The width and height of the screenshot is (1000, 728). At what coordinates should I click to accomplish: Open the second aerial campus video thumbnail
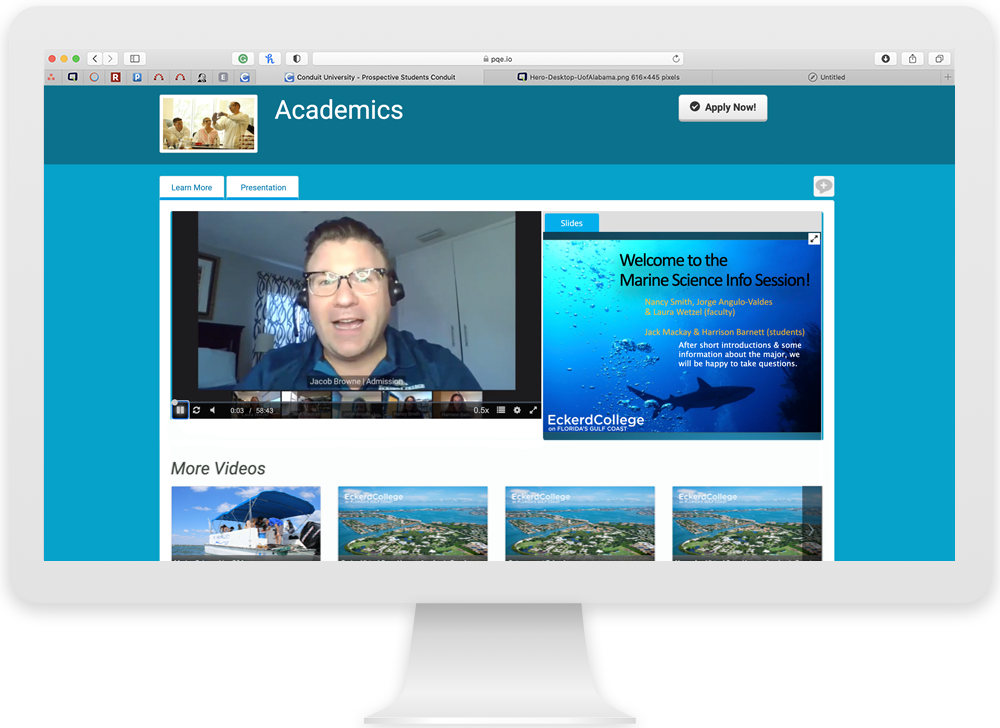(x=580, y=523)
